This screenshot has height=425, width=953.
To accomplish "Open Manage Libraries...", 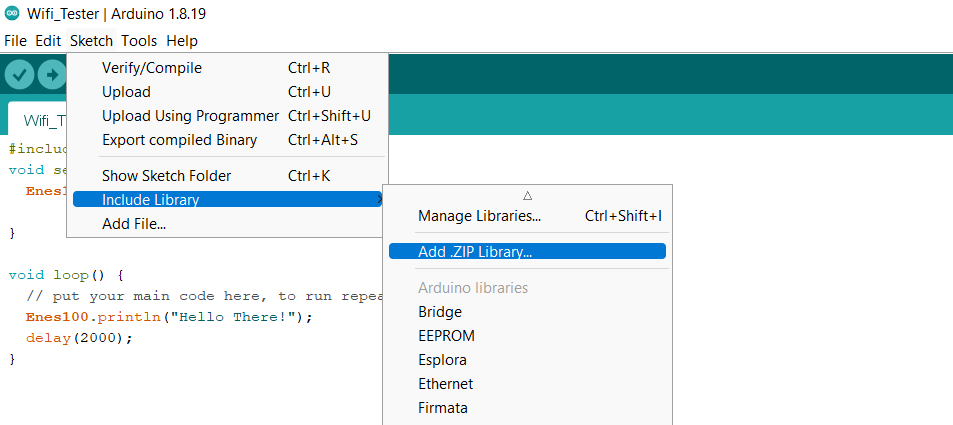I will (528, 216).
